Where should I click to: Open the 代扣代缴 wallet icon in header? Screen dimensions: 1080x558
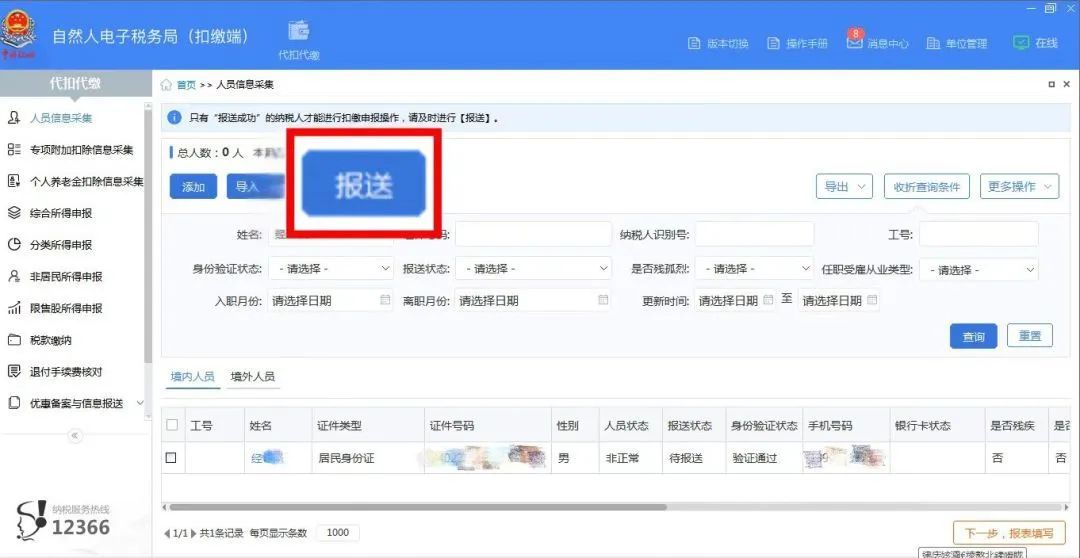pyautogui.click(x=298, y=31)
